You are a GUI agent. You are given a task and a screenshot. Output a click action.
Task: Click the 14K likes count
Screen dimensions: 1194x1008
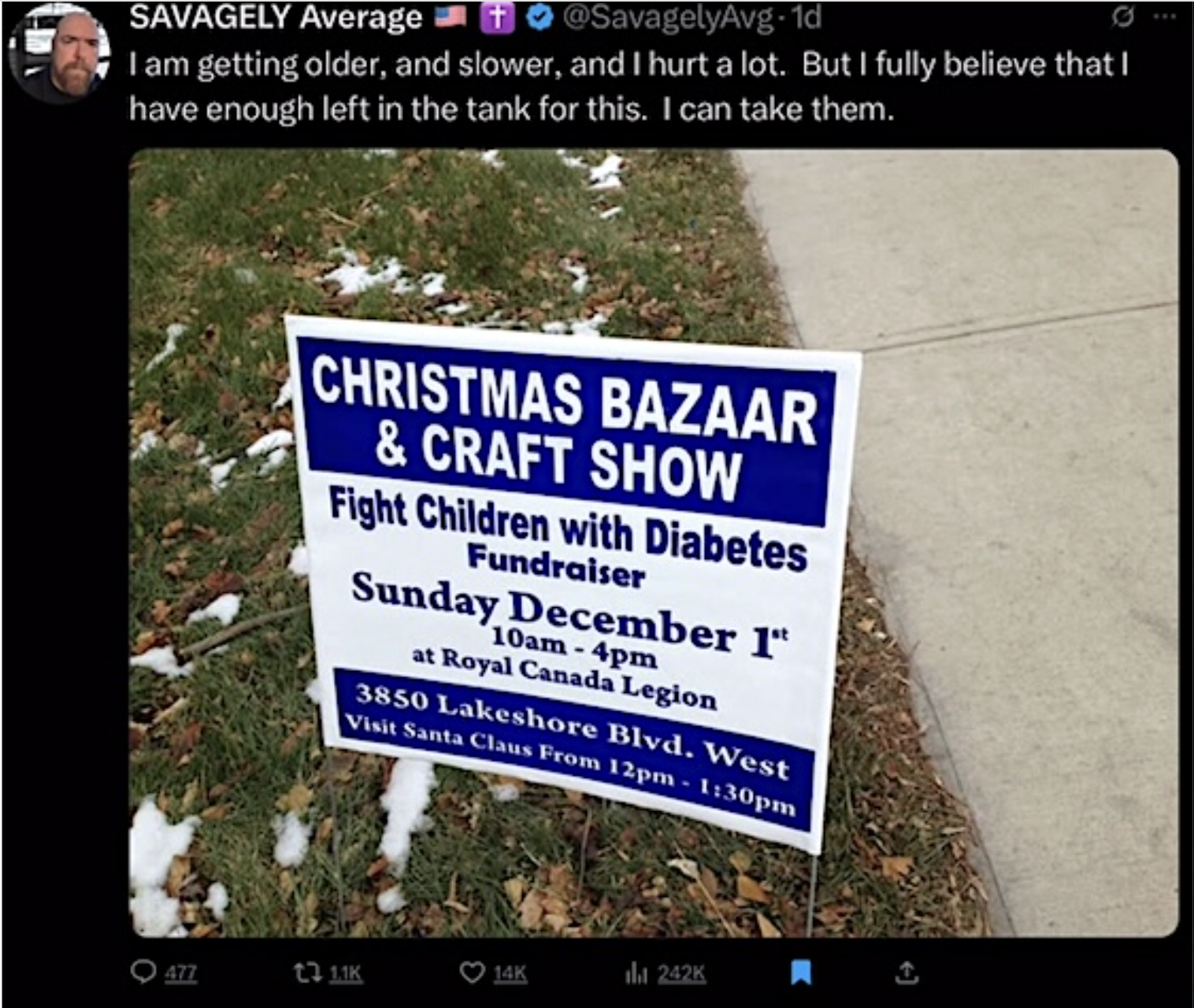tap(510, 974)
